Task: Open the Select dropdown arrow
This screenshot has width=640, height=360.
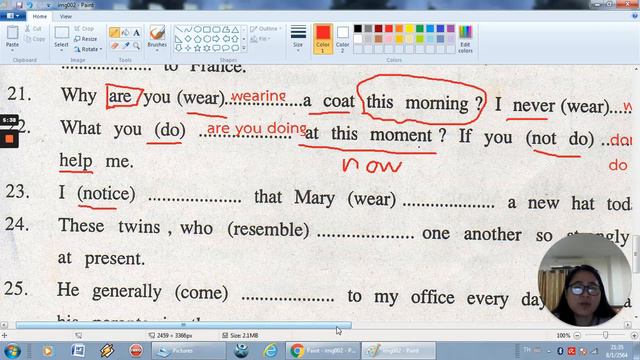Action: click(61, 50)
